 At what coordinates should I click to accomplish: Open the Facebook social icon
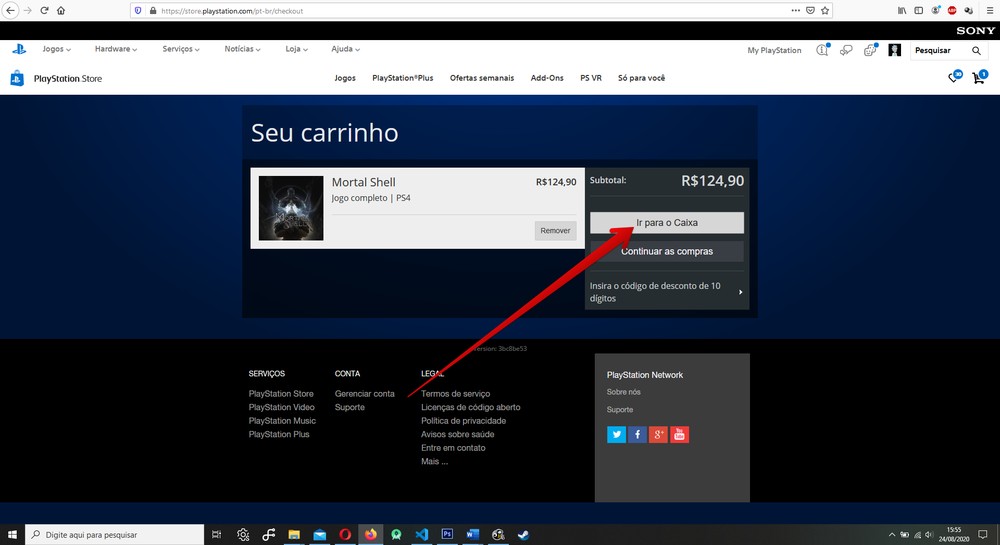(637, 434)
